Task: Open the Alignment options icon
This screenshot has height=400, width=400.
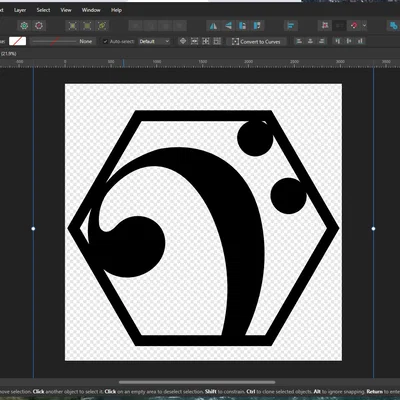Action: pos(291,26)
